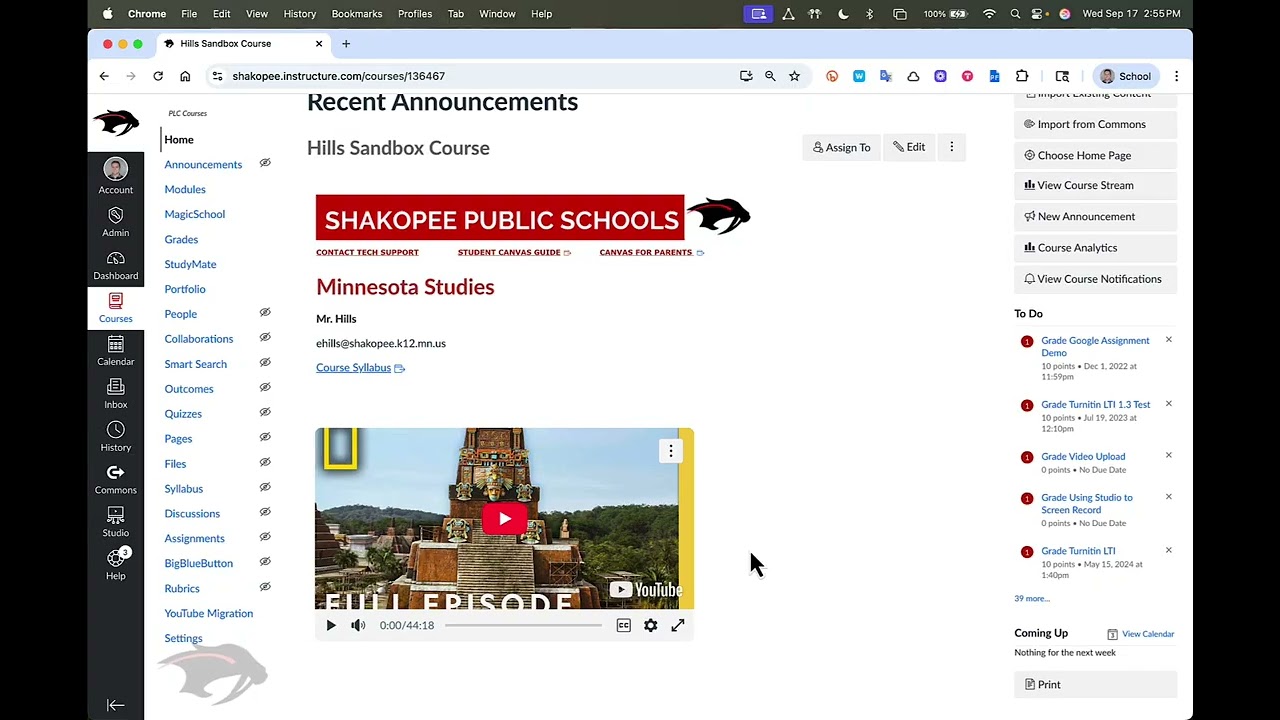This screenshot has width=1280, height=720.
Task: Open page options kebab beside Edit
Action: [x=952, y=147]
